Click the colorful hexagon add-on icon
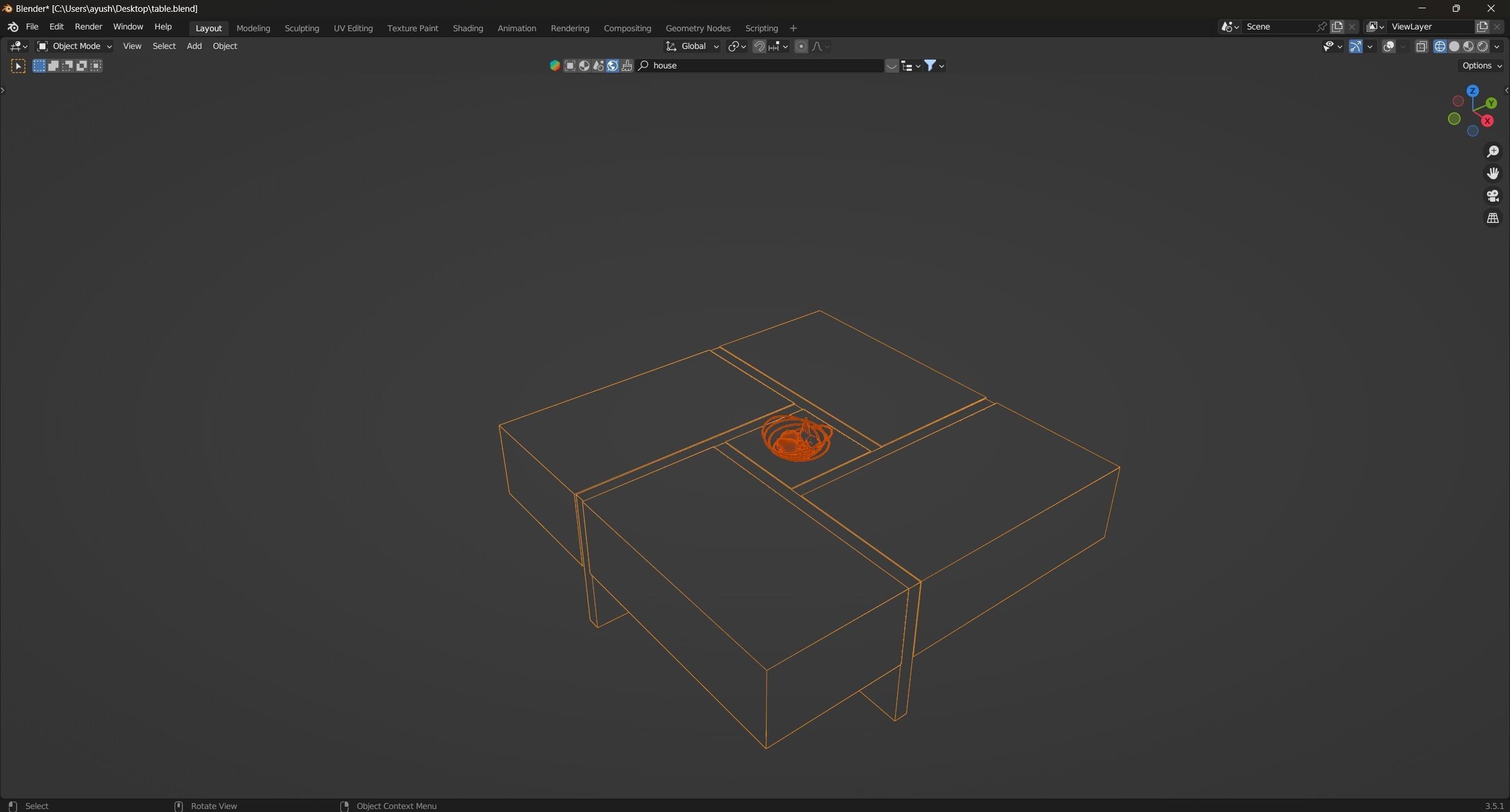This screenshot has width=1510, height=812. coord(554,66)
